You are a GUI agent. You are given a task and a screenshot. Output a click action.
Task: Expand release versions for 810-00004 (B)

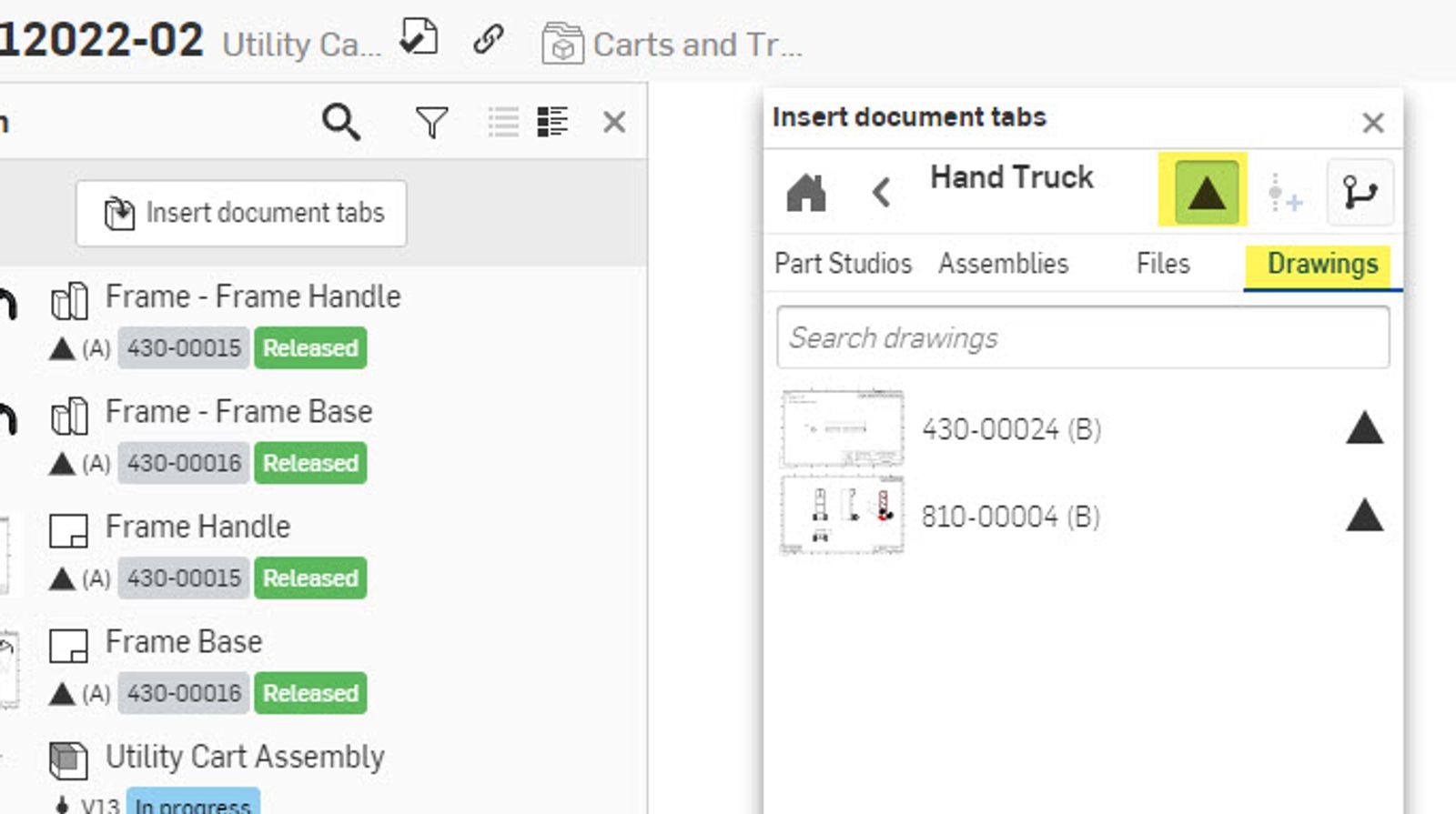click(x=1364, y=516)
